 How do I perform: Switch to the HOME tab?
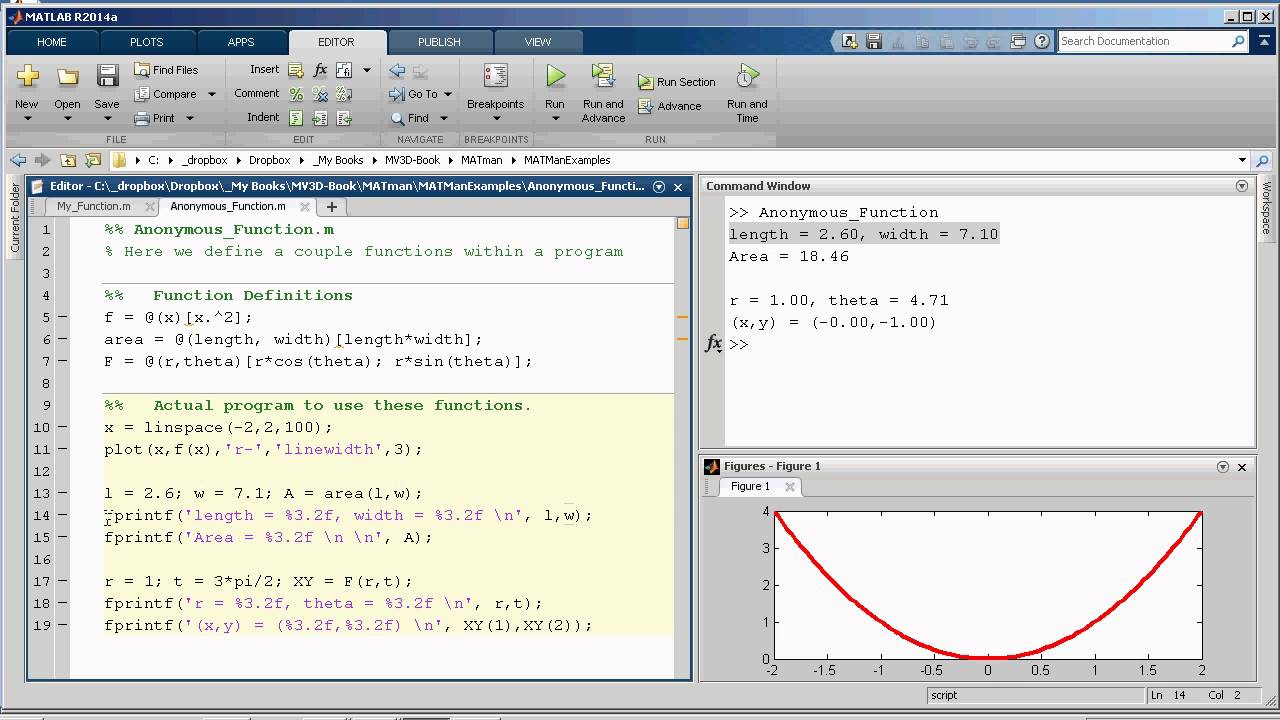pos(52,42)
